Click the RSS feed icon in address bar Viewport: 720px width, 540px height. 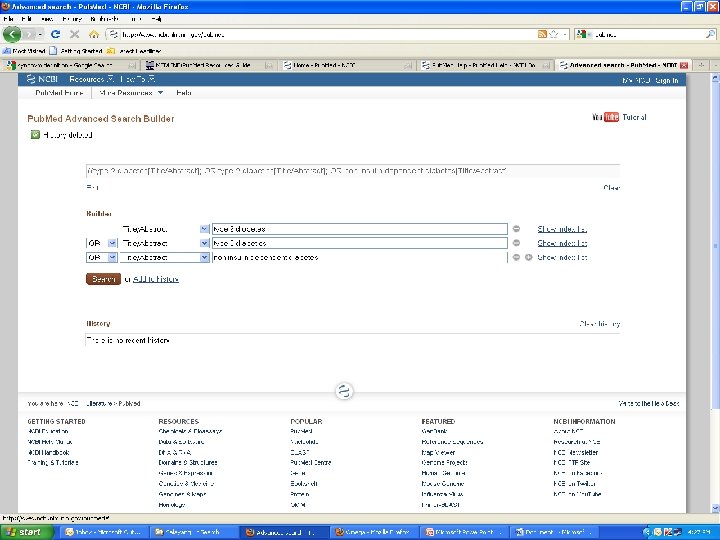pyautogui.click(x=542, y=34)
